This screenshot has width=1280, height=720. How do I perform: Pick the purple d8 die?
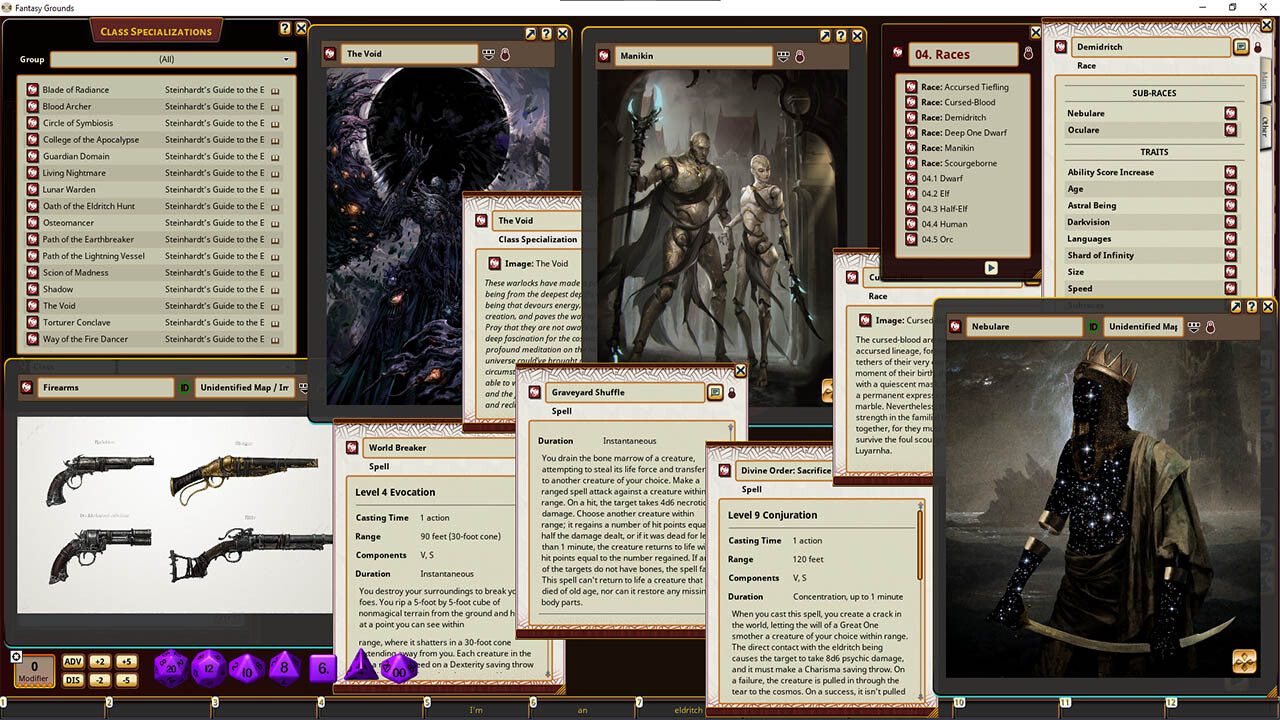click(x=284, y=667)
